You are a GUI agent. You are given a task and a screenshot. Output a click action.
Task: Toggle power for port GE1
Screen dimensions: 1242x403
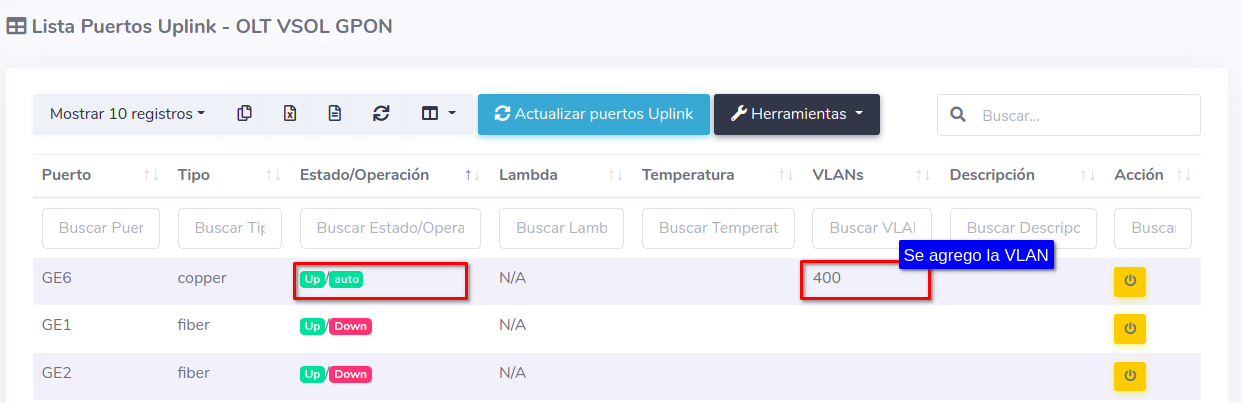1130,329
